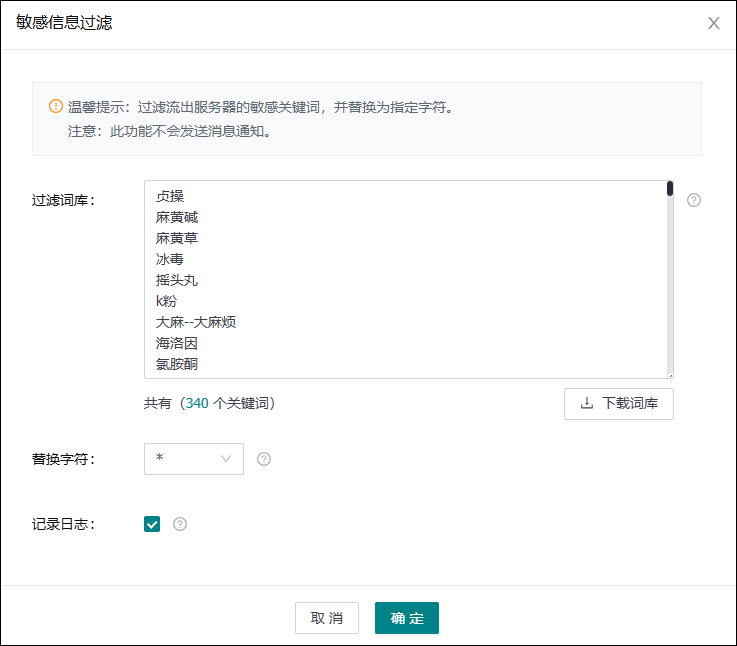Click the keyword 麻黄草 in list
The height and width of the screenshot is (646, 737).
point(177,238)
